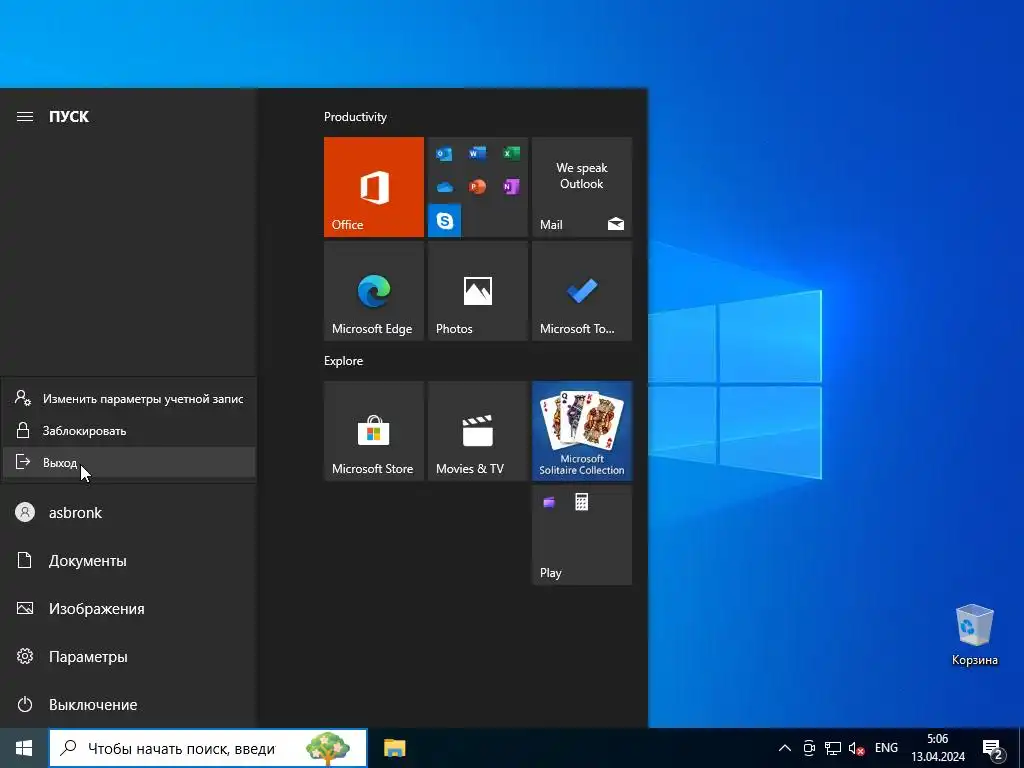Launch Excel from the Office apps folder tile
The width and height of the screenshot is (1024, 768).
pyautogui.click(x=511, y=153)
